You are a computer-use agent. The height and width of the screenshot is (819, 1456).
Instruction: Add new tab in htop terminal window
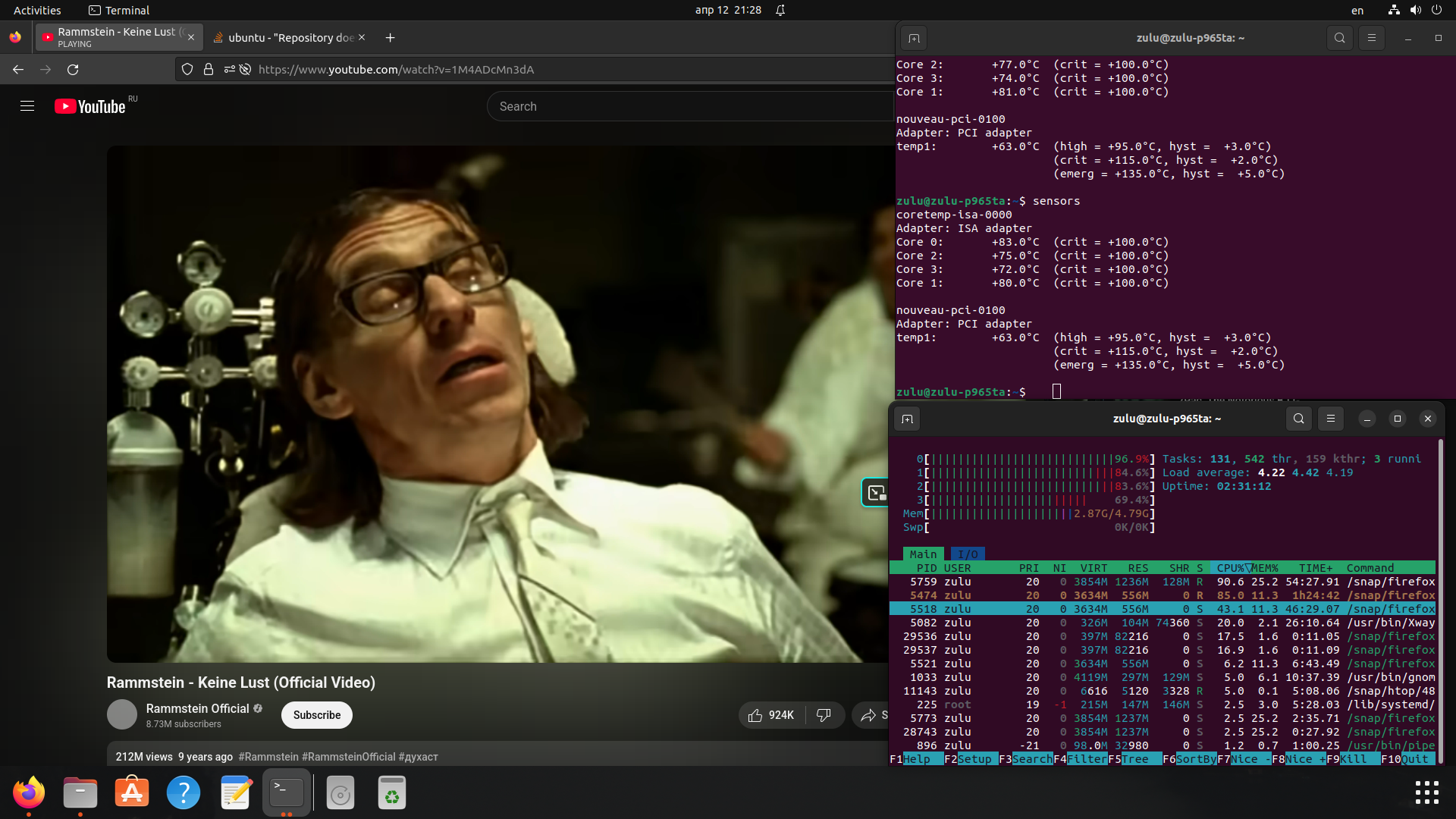click(x=907, y=419)
